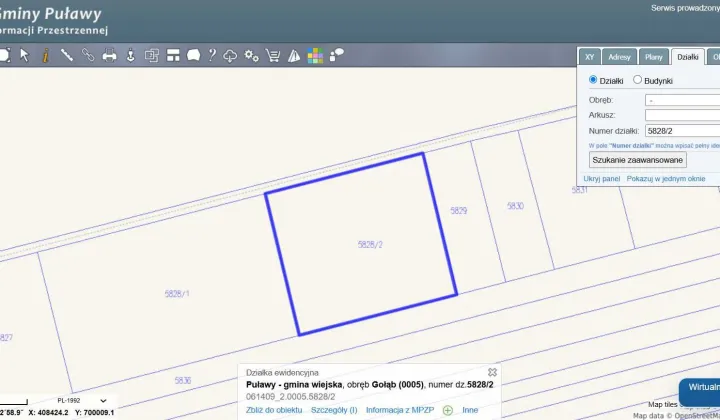720x420 pixels.
Task: Open the panel layout icon
Action: click(x=173, y=56)
